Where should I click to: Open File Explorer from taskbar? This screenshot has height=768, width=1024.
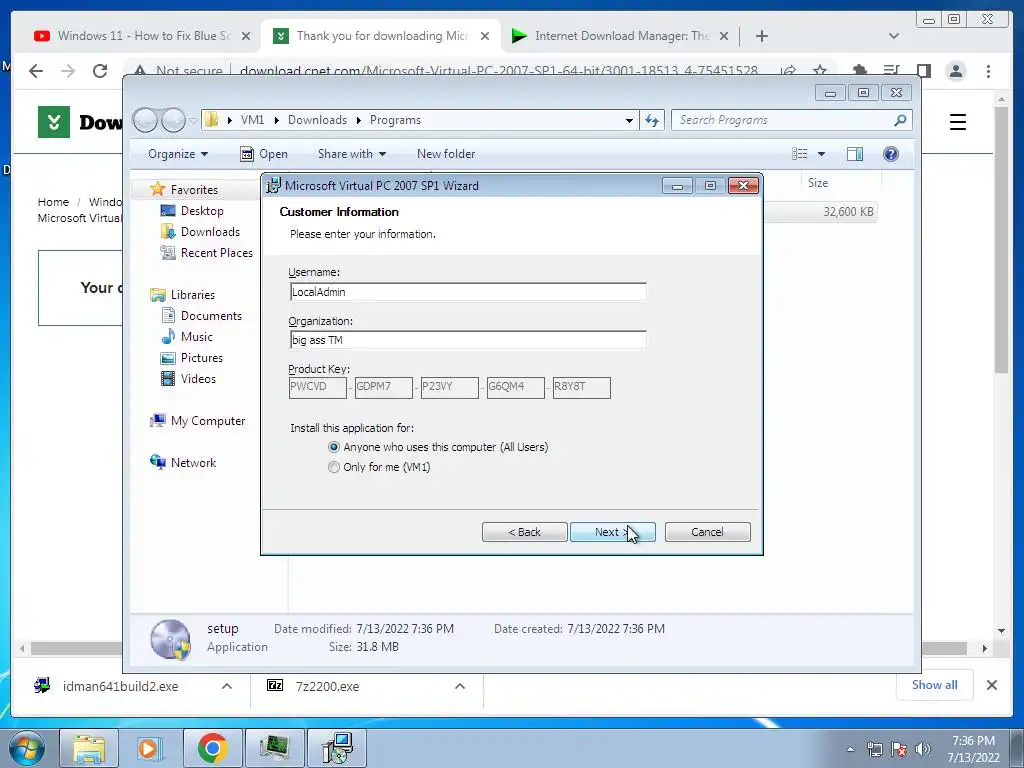[89, 748]
